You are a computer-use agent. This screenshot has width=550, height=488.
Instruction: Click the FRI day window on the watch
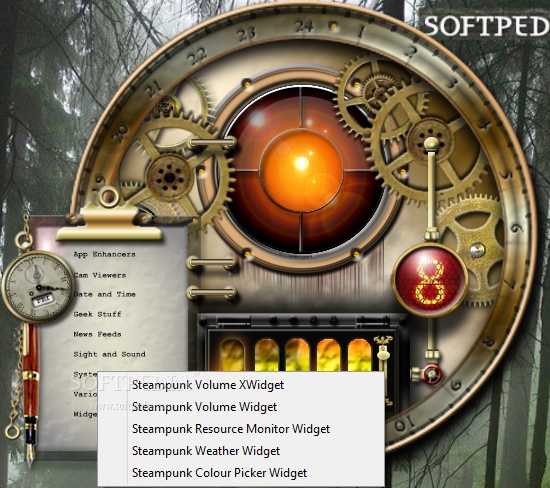click(x=43, y=301)
